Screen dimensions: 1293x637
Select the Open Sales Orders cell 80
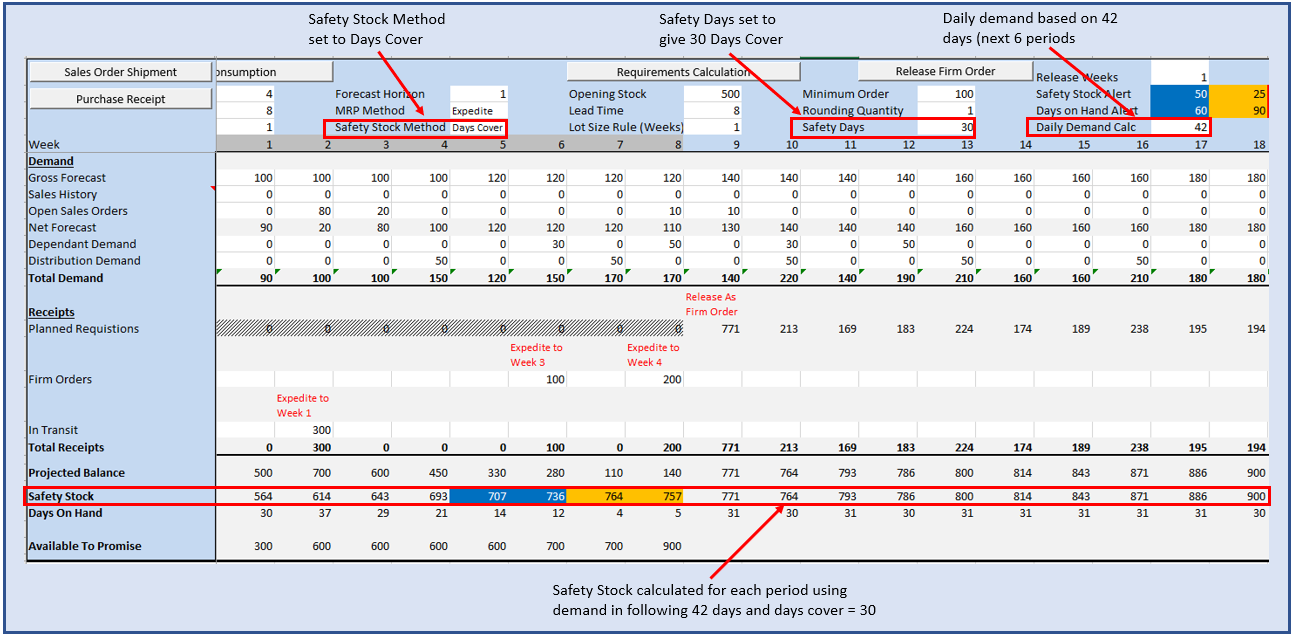(x=304, y=211)
